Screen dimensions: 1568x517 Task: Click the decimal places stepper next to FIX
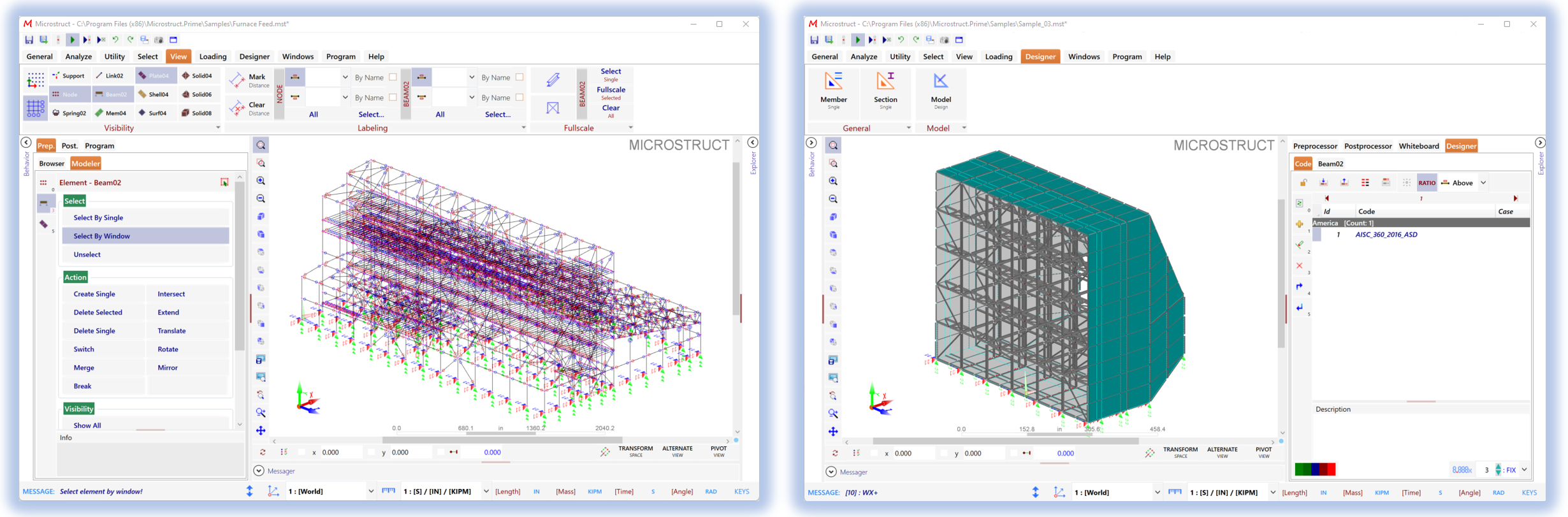coord(1498,470)
